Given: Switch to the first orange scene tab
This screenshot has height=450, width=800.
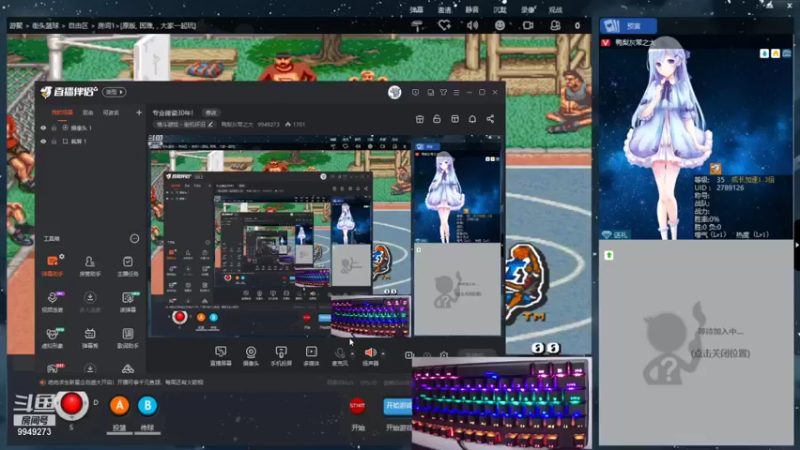Looking at the screenshot, I should tap(62, 112).
